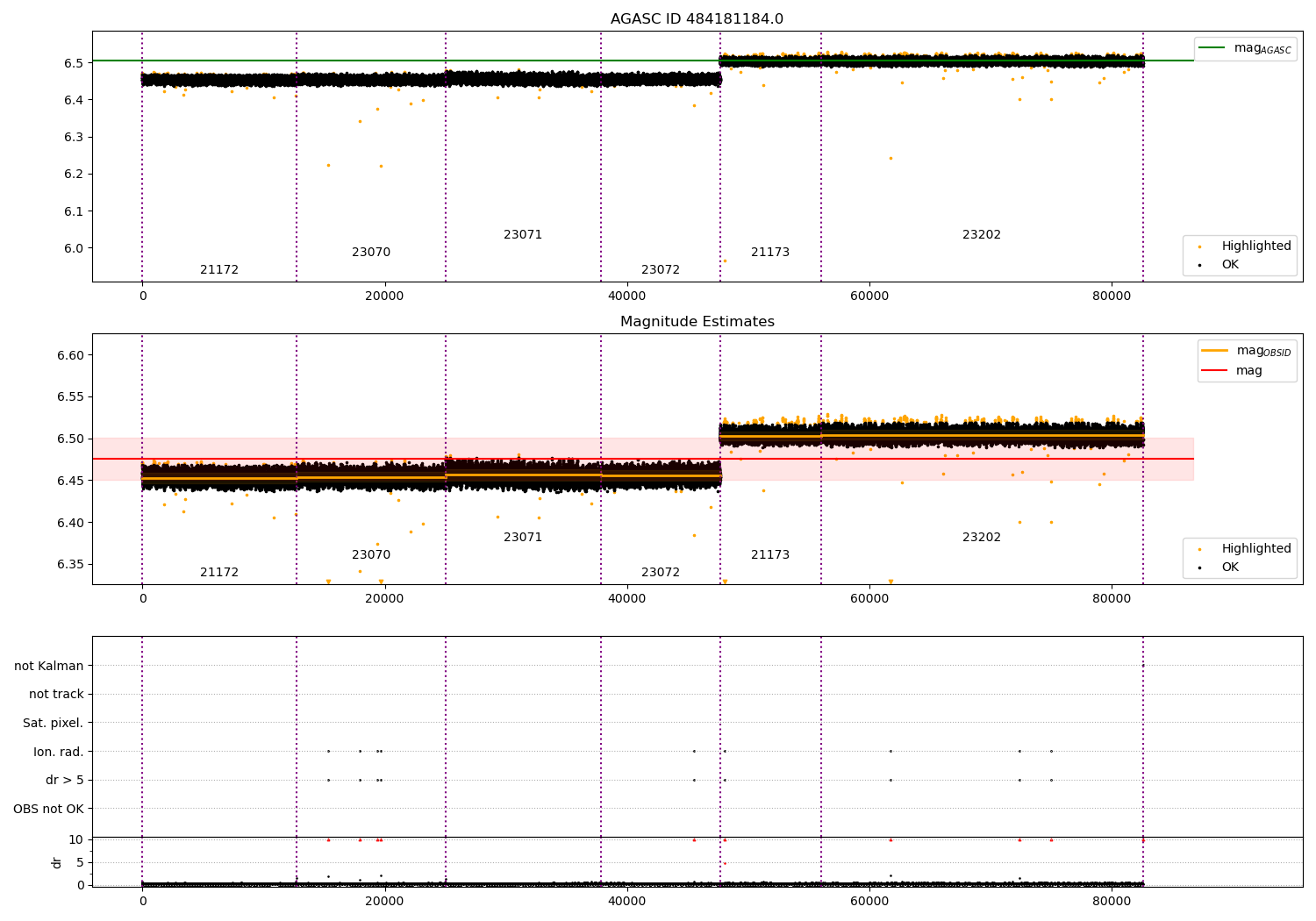Click the 'Magnitude Estimates' plot title
The height and width of the screenshot is (921, 1316).
[x=697, y=322]
